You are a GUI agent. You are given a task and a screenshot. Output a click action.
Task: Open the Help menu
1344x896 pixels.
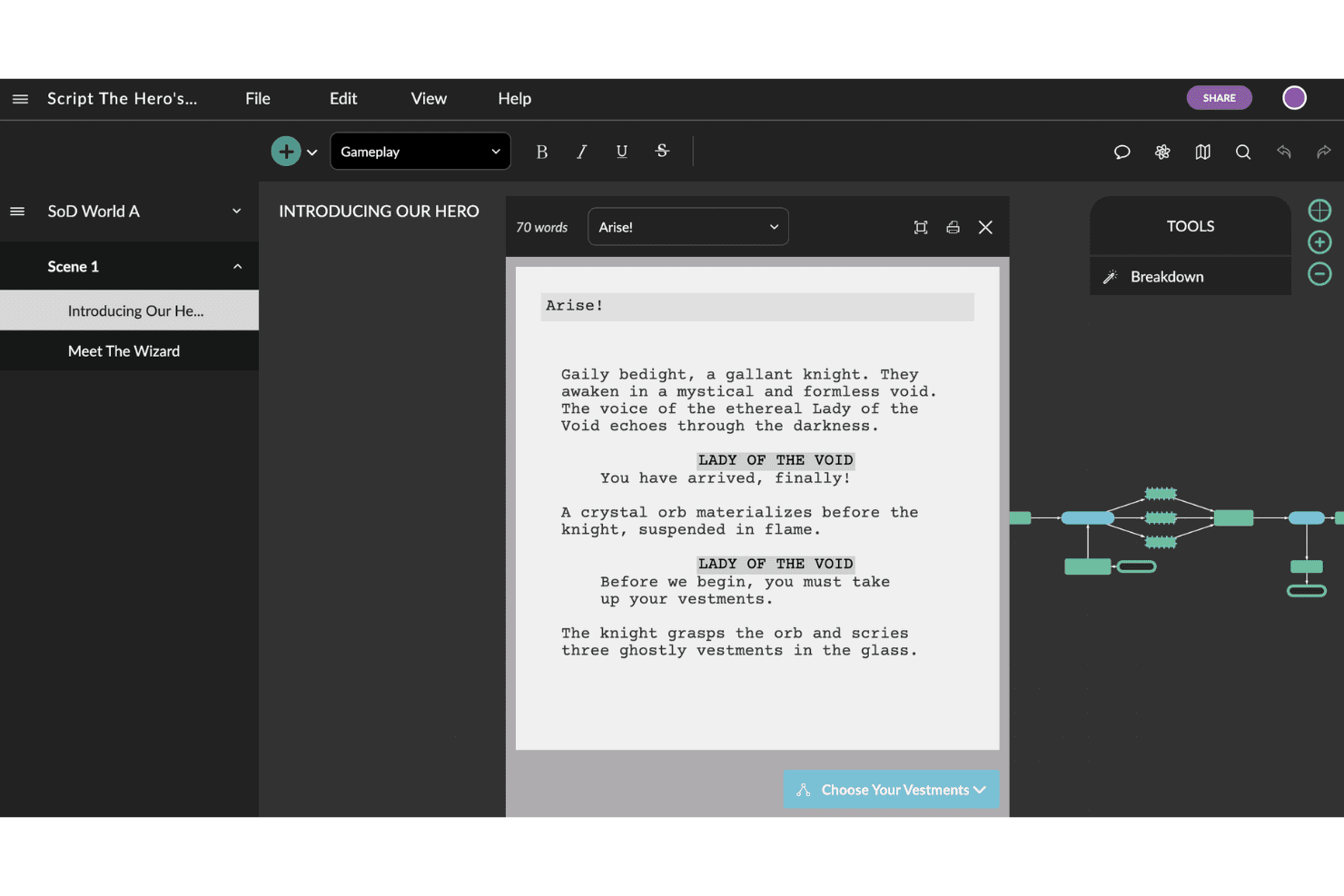tap(514, 99)
